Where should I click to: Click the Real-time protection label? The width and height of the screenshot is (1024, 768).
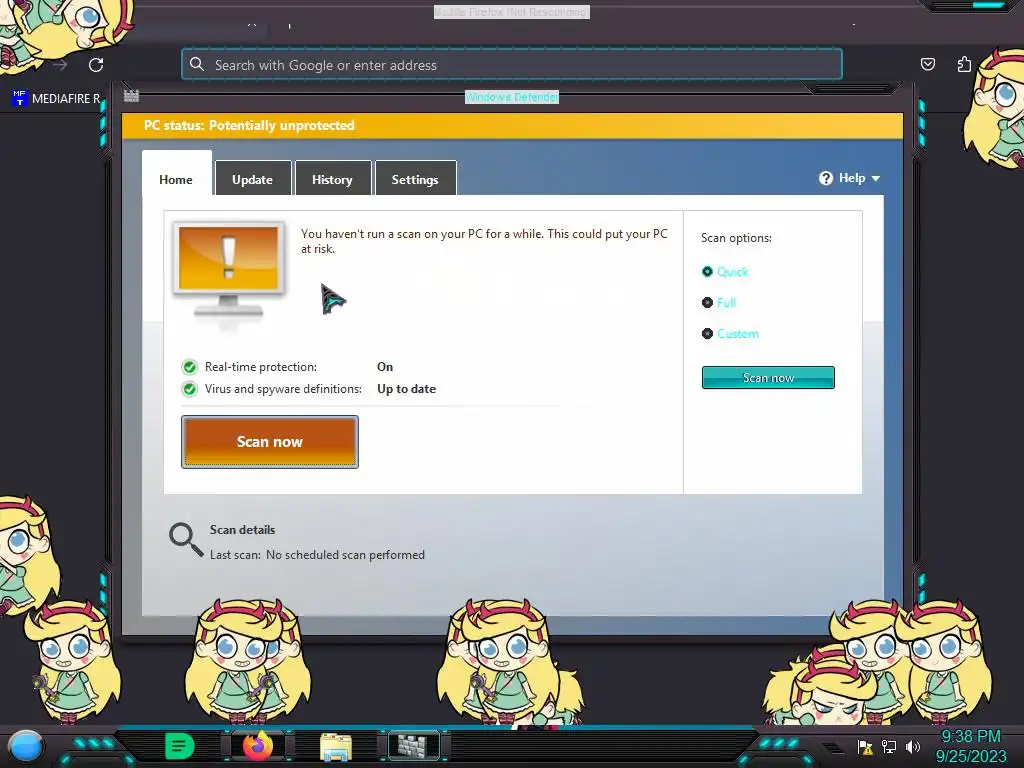pyautogui.click(x=261, y=367)
